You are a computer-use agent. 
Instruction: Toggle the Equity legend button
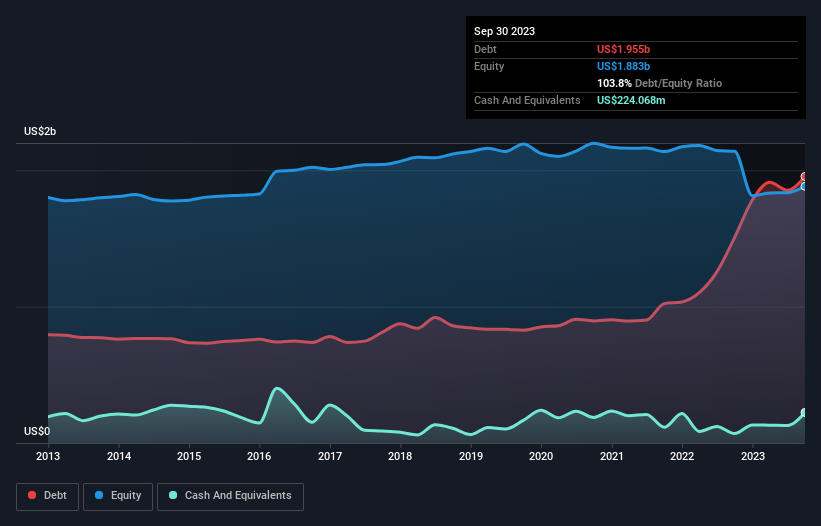(x=118, y=496)
